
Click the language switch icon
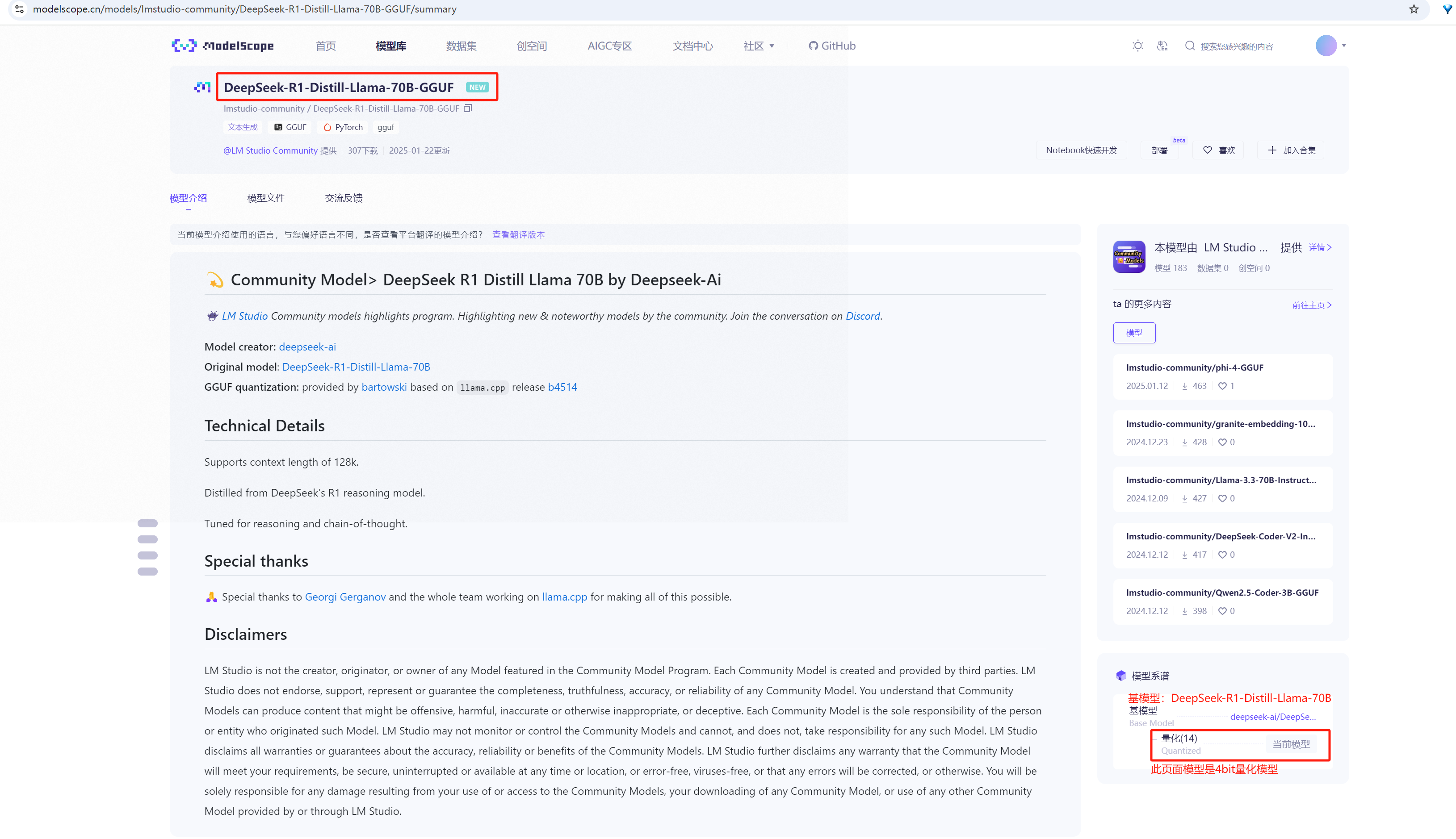(1162, 46)
